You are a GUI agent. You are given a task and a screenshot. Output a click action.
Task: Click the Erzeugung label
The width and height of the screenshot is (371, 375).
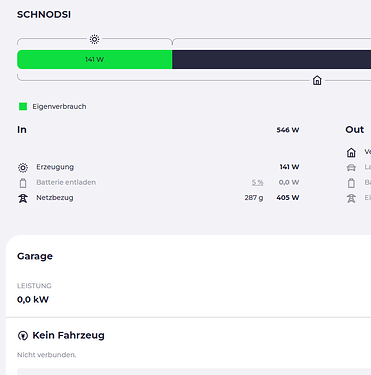[x=55, y=167]
